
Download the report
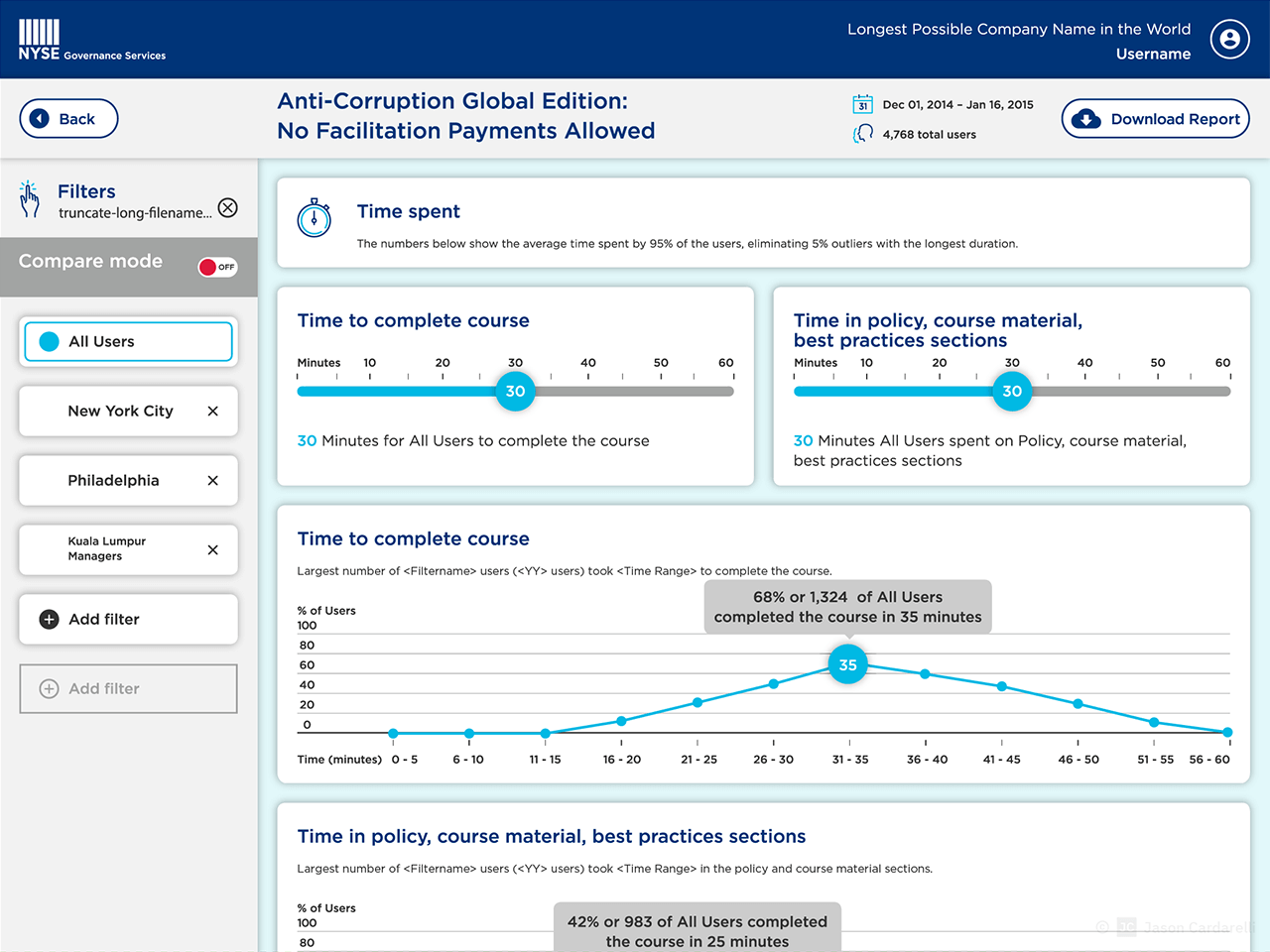coord(1155,119)
